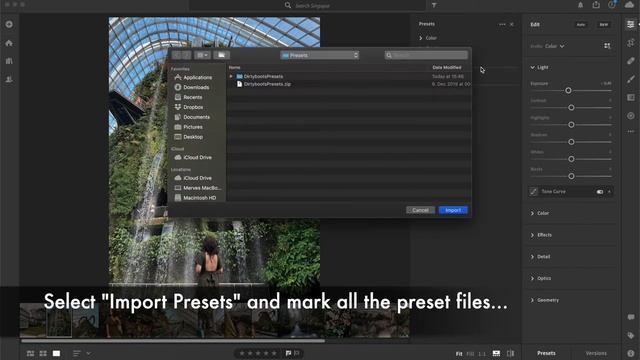Open the Presets panel three-dot menu
This screenshot has height=360, width=640.
tap(502, 24)
